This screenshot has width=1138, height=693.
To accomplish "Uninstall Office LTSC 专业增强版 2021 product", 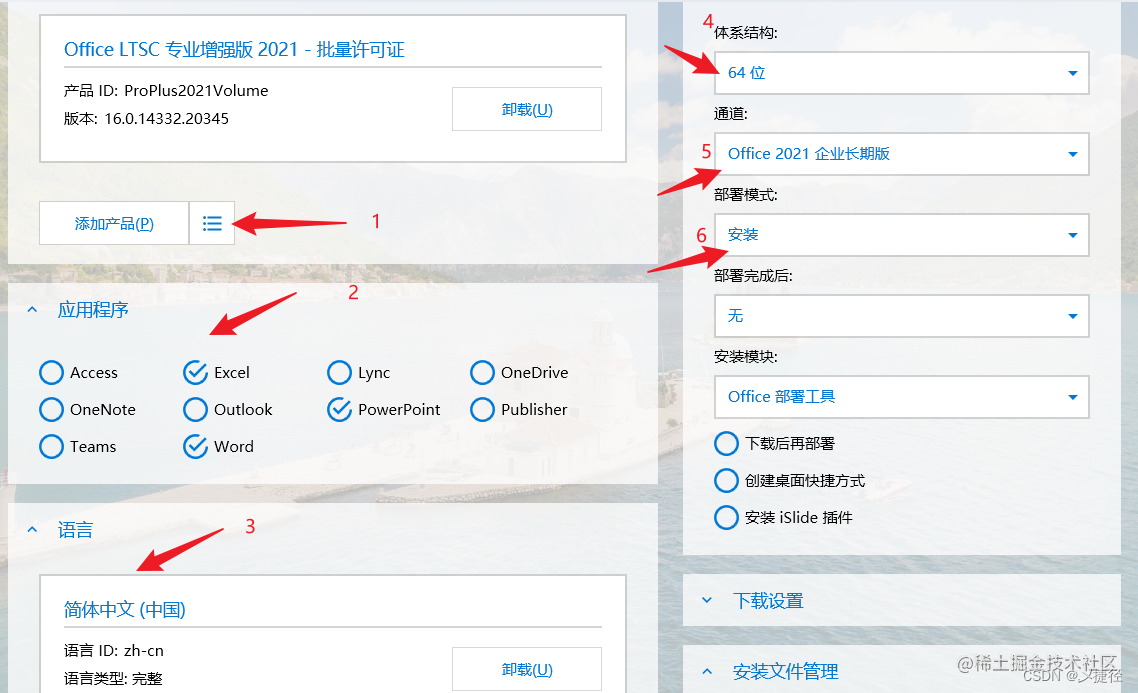I will pyautogui.click(x=527, y=110).
